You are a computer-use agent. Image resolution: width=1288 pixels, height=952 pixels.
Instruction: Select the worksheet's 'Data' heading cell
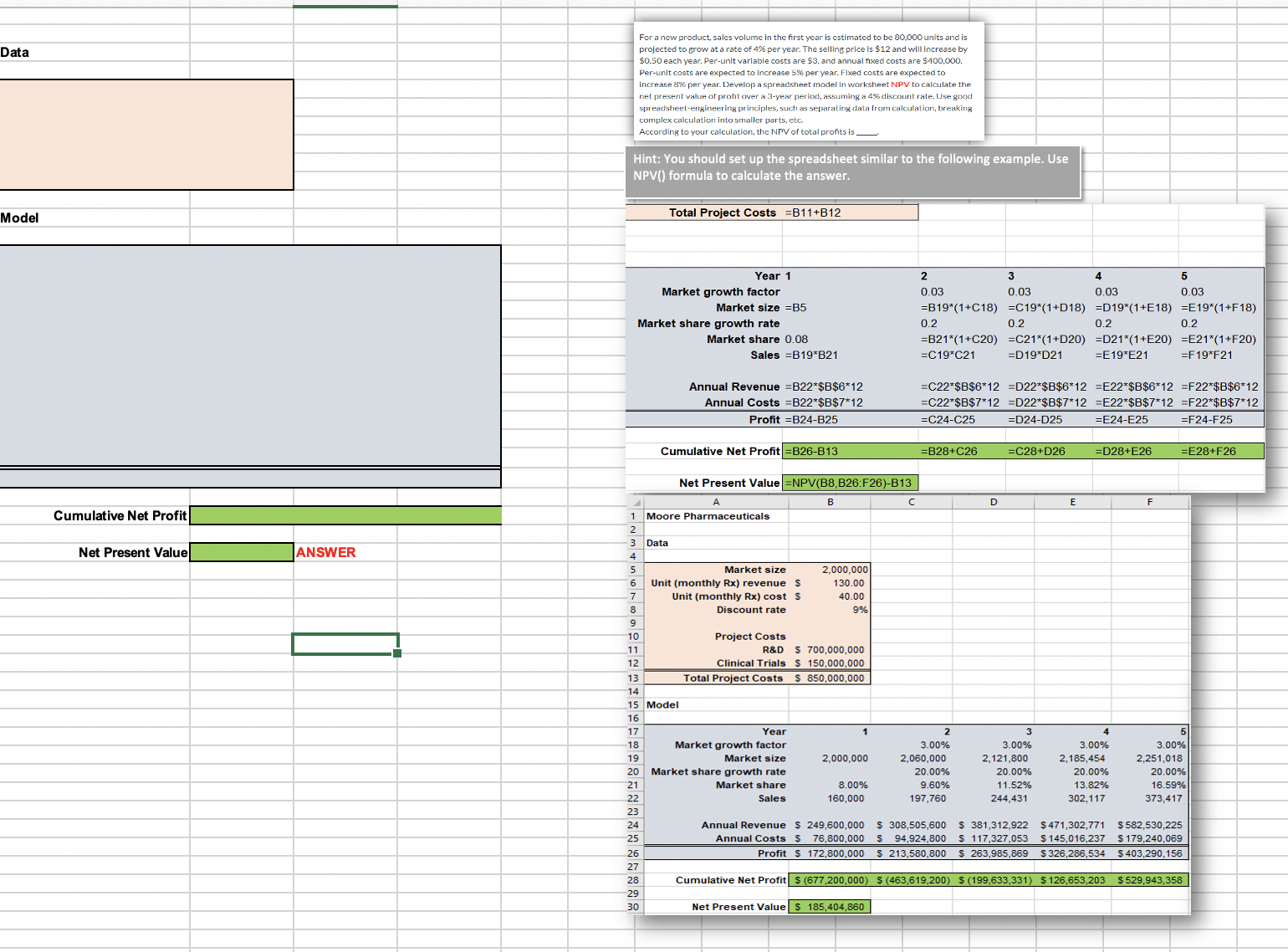tap(15, 53)
